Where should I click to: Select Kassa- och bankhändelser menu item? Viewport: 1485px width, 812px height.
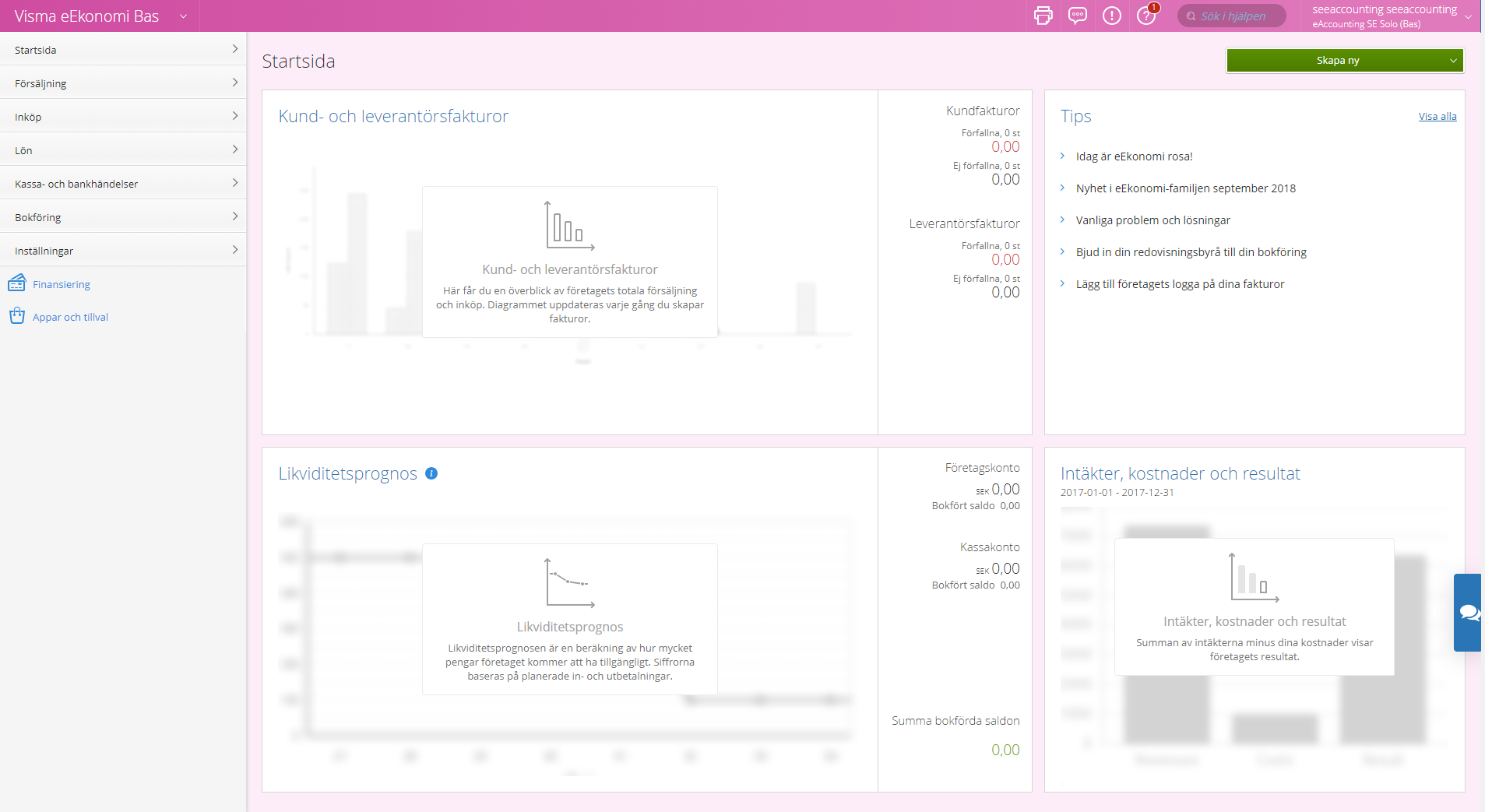tap(123, 183)
